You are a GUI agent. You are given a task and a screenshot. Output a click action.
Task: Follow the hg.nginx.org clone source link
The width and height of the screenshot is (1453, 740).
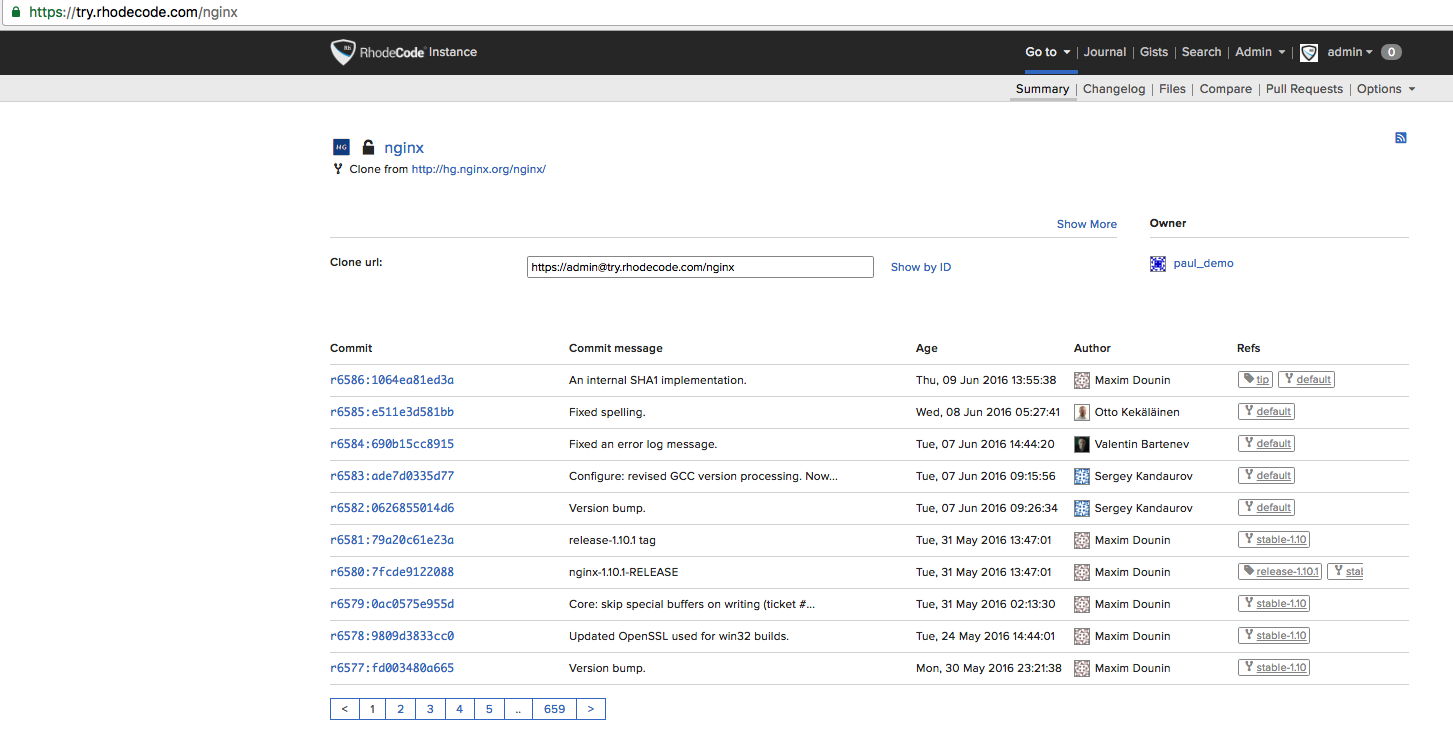[x=479, y=169]
